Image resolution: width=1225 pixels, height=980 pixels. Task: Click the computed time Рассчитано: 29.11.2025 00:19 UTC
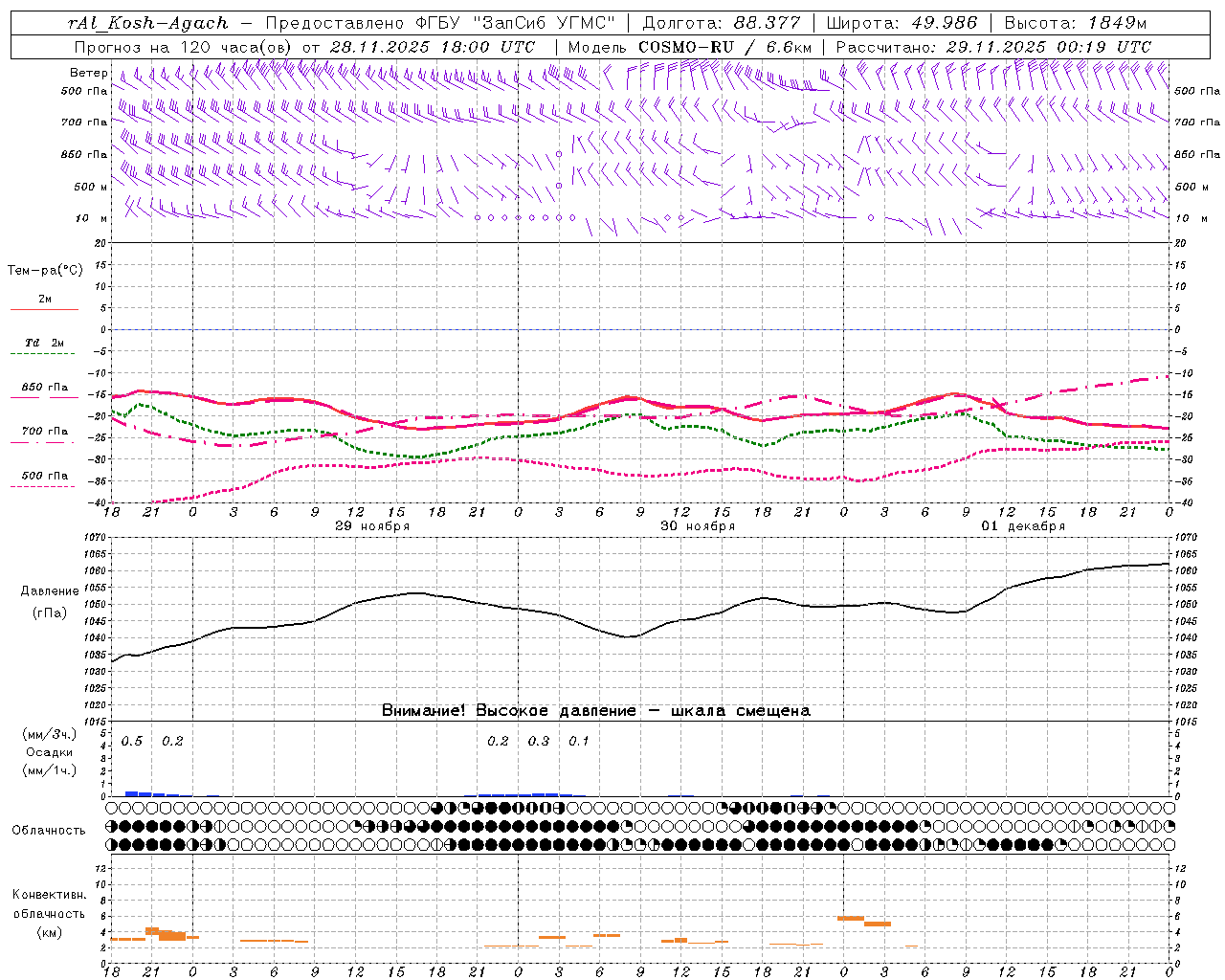(x=993, y=47)
